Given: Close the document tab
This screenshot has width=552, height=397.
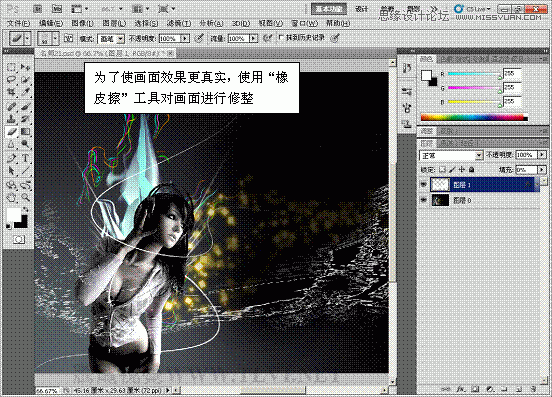Looking at the screenshot, I should pyautogui.click(x=170, y=53).
